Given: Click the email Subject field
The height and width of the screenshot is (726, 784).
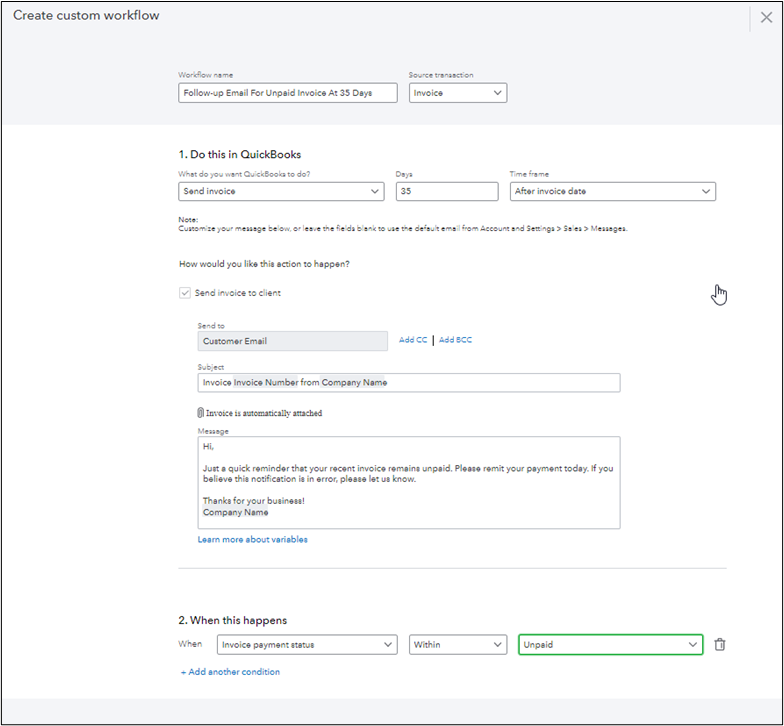Looking at the screenshot, I should pyautogui.click(x=409, y=382).
